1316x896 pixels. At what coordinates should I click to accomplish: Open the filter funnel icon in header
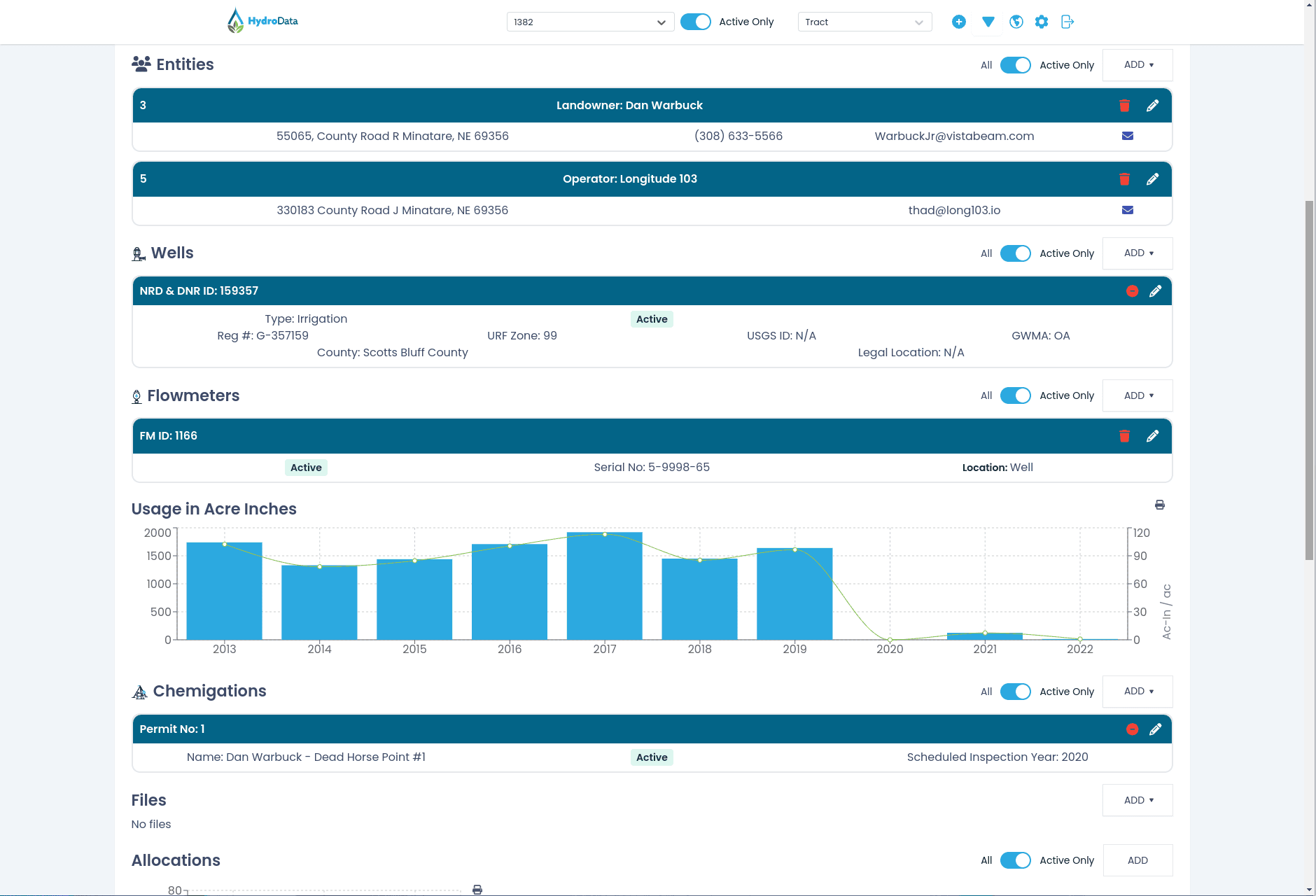click(x=988, y=22)
